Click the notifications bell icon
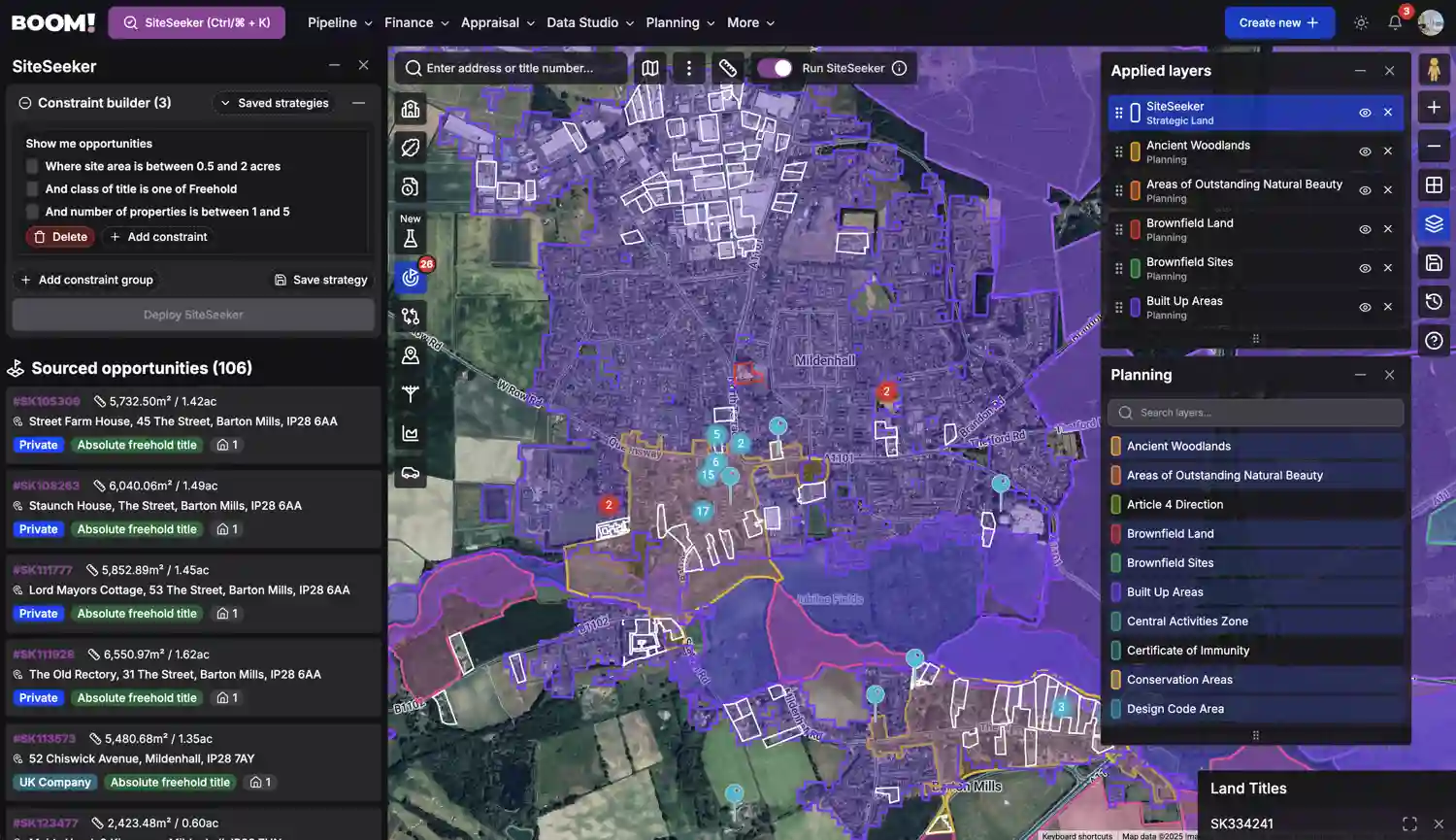This screenshot has width=1456, height=840. click(1395, 22)
